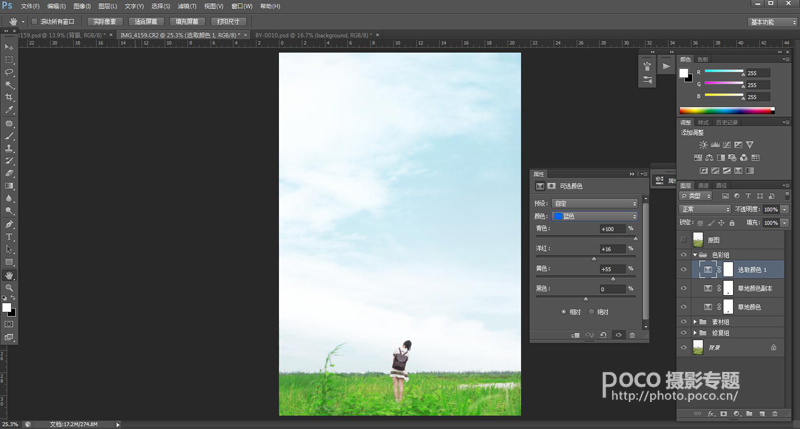Select the Zoom tool in toolbox
The height and width of the screenshot is (429, 800).
pyautogui.click(x=9, y=288)
